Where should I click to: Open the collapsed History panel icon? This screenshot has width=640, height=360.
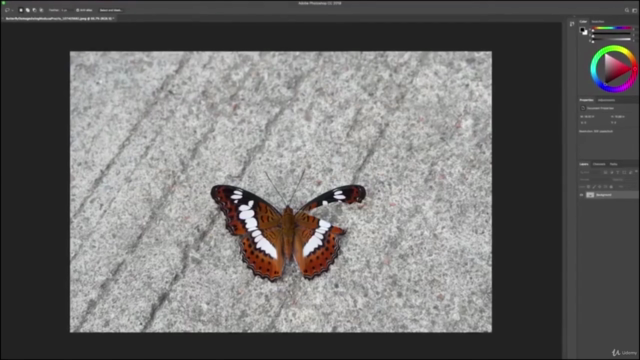pyautogui.click(x=571, y=24)
